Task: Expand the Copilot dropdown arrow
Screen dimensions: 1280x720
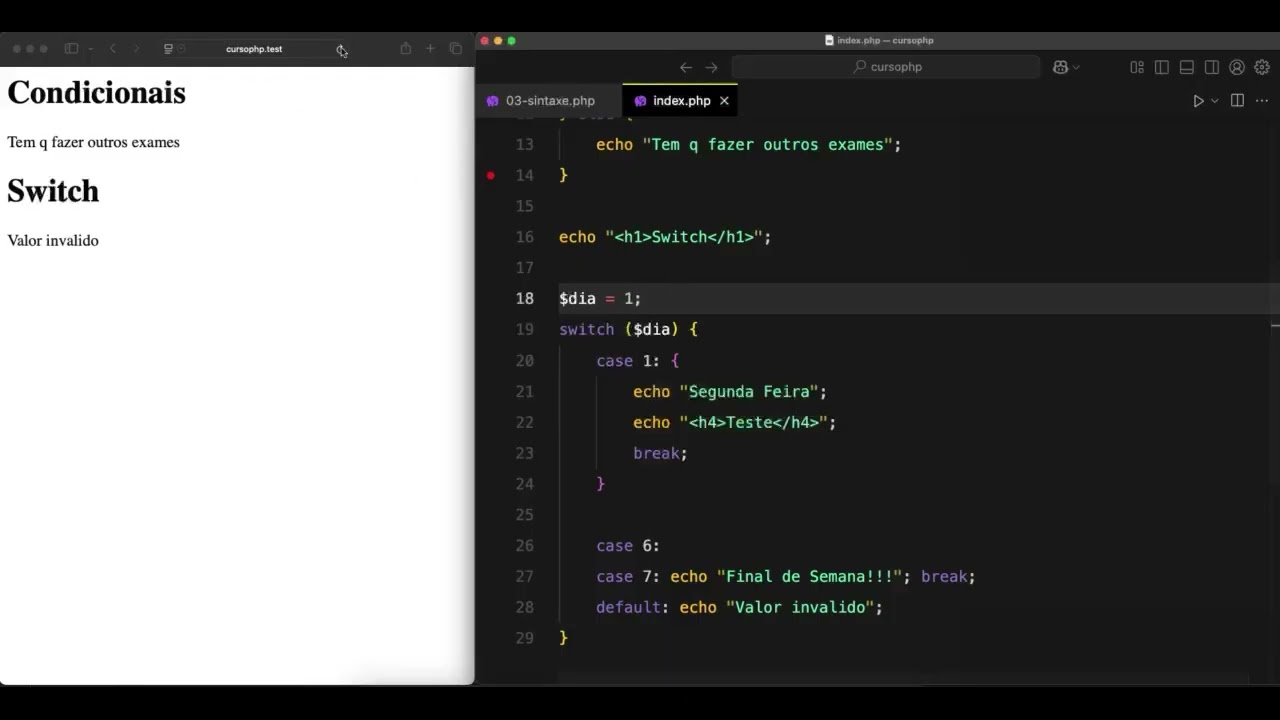Action: coord(1076,68)
